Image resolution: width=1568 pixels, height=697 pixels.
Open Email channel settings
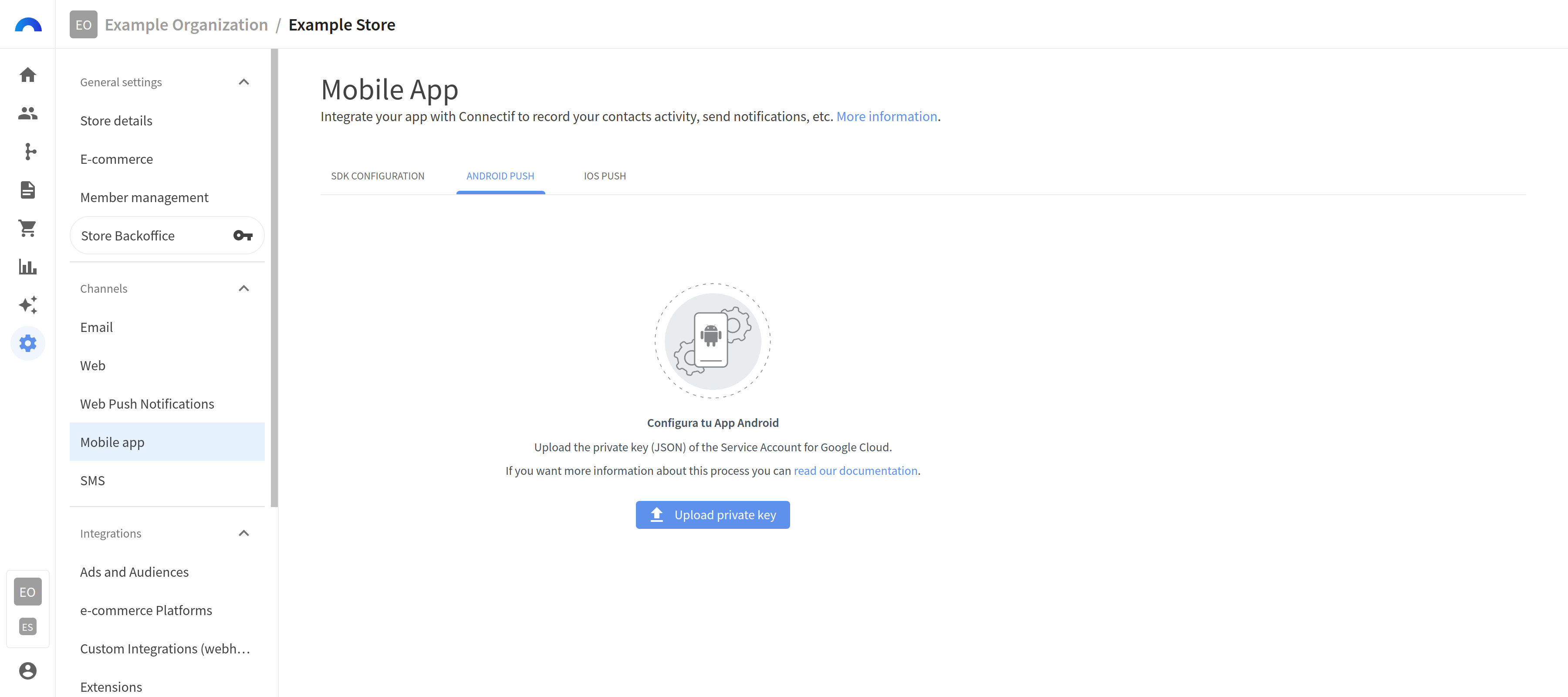(x=167, y=327)
